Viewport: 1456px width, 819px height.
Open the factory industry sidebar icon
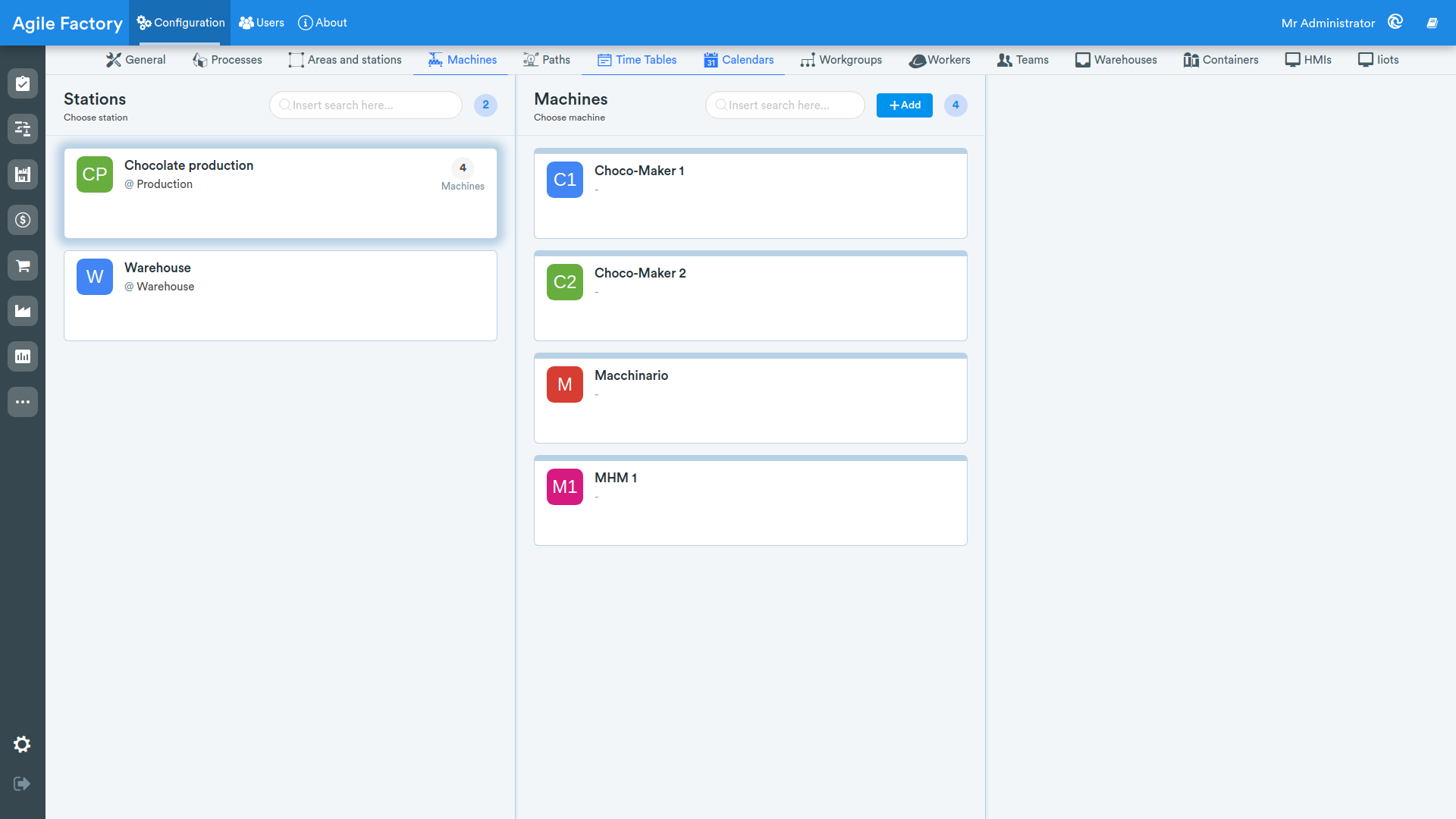click(23, 311)
